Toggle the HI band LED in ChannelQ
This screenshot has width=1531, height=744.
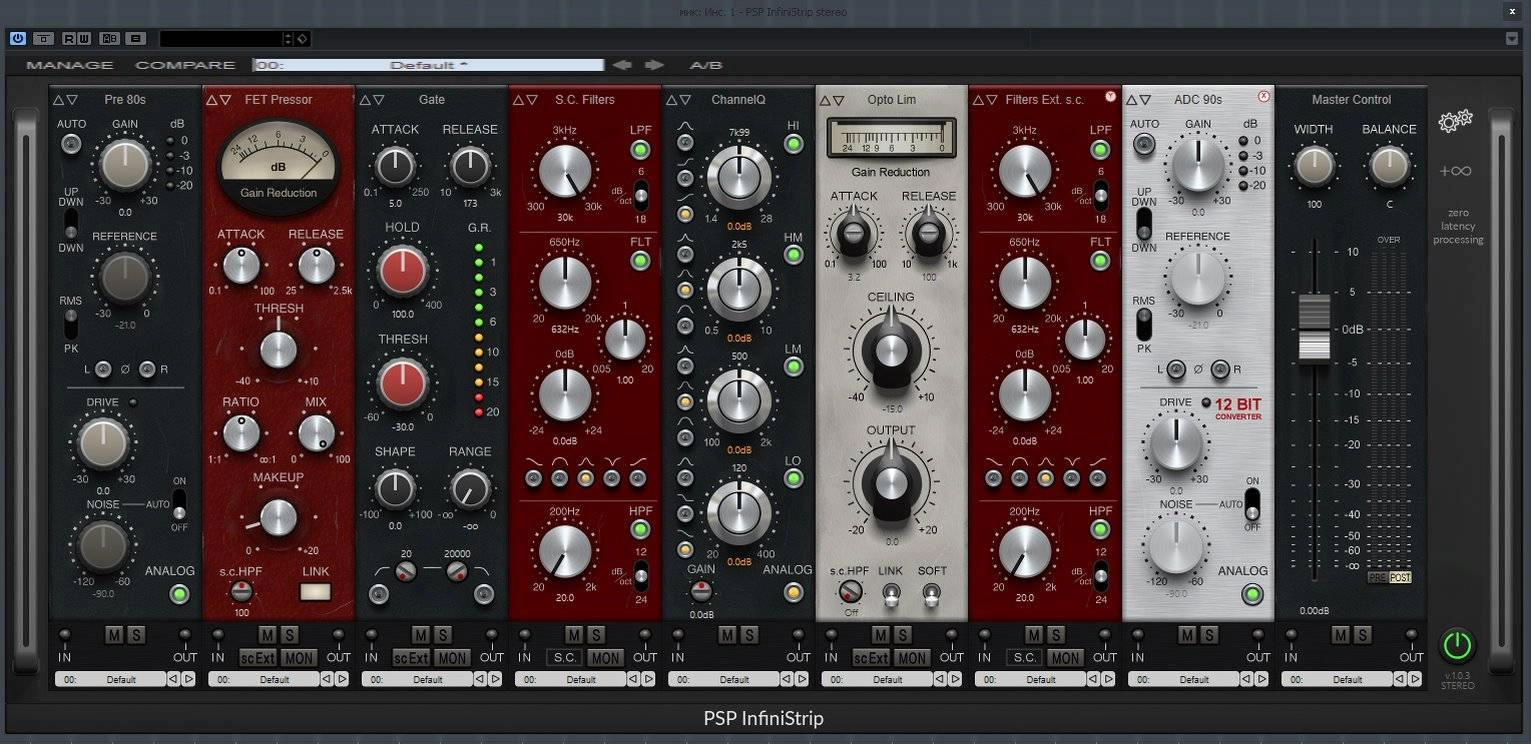point(794,144)
